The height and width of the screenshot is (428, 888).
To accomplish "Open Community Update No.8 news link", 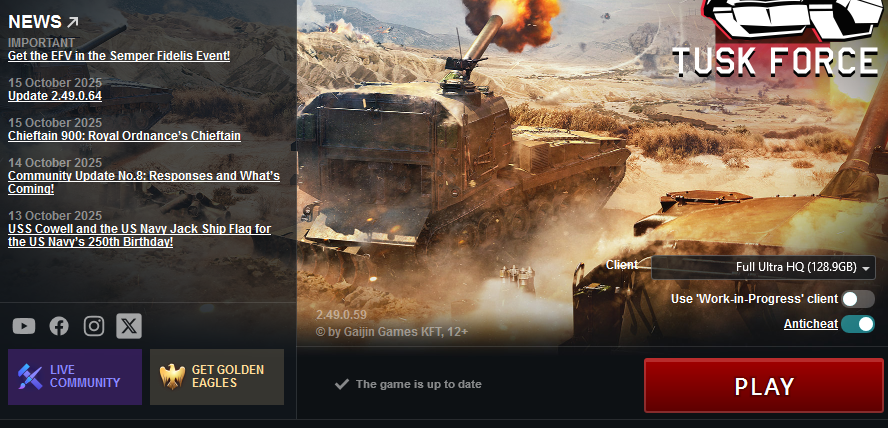I will click(x=144, y=182).
